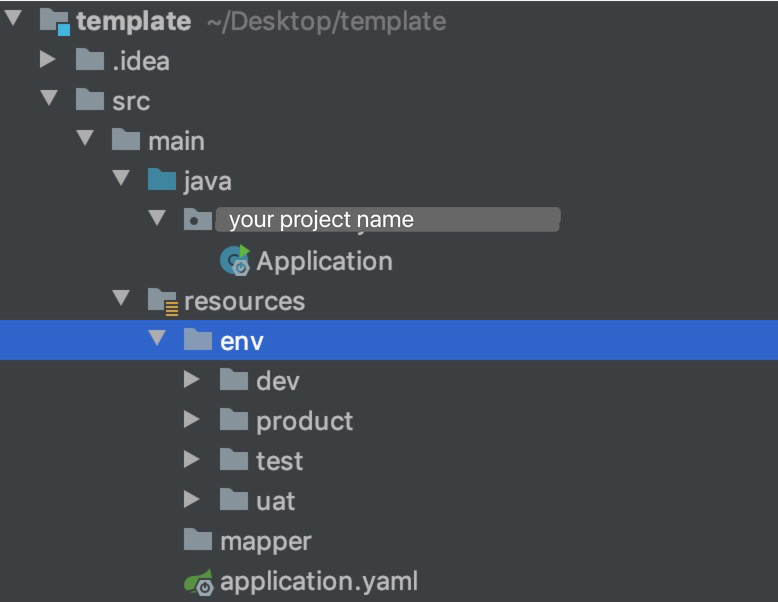Select the Application class file
Viewport: 778px width, 602px height.
[323, 261]
